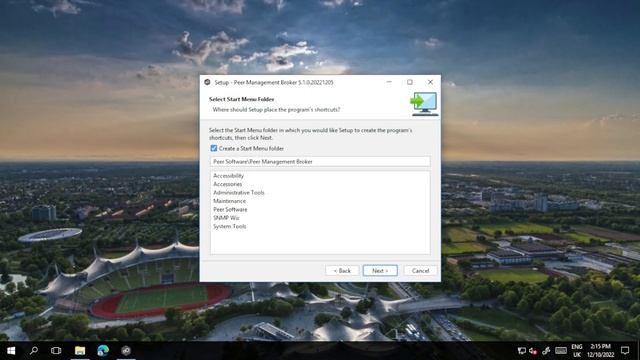Click the ENG UK language indicator
Viewport: 640px width, 360px height.
point(577,351)
